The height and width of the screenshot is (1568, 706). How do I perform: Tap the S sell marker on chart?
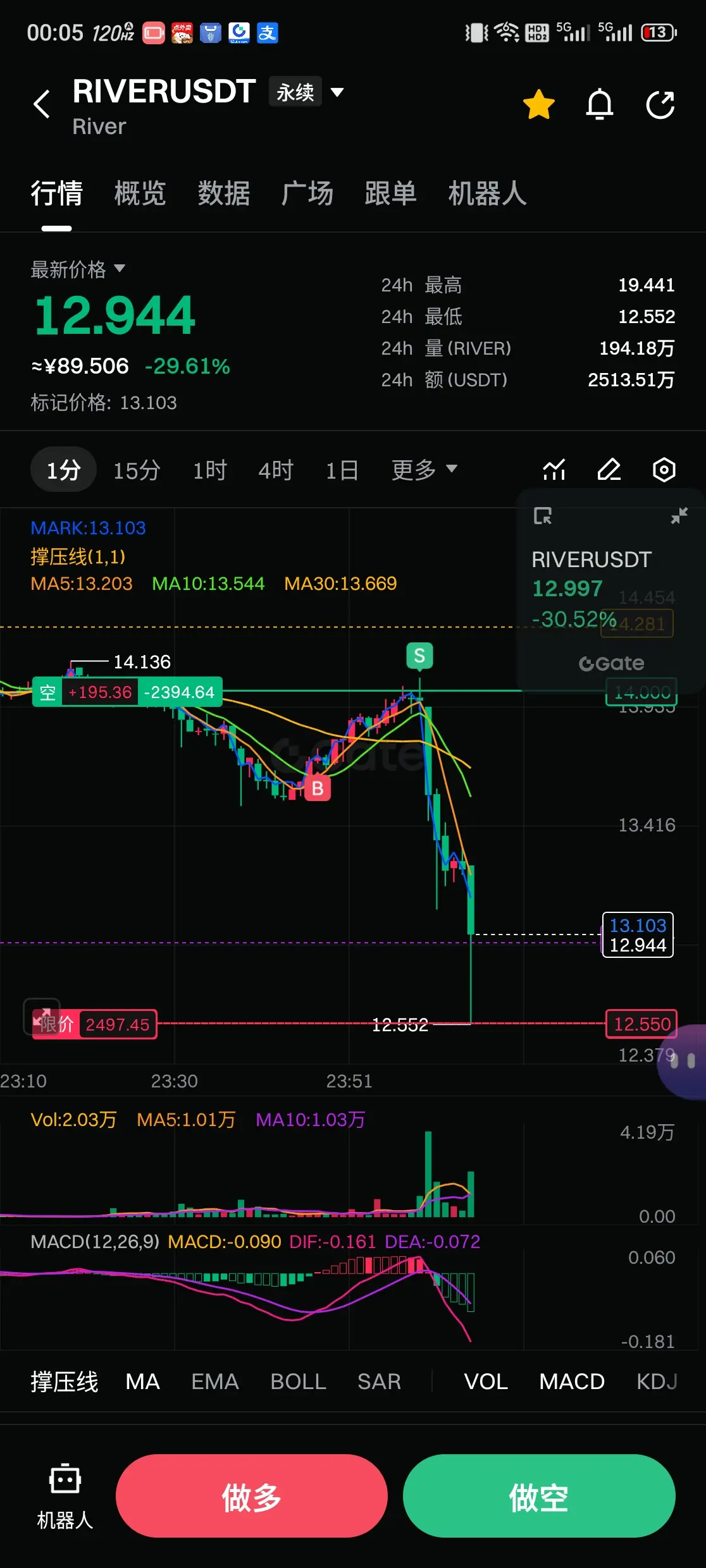click(419, 656)
